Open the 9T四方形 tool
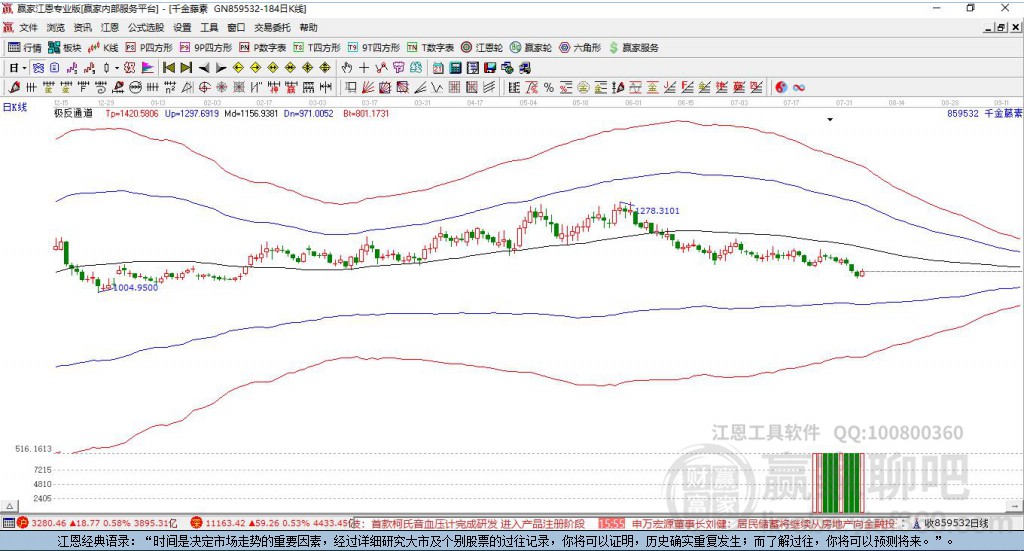 click(374, 48)
